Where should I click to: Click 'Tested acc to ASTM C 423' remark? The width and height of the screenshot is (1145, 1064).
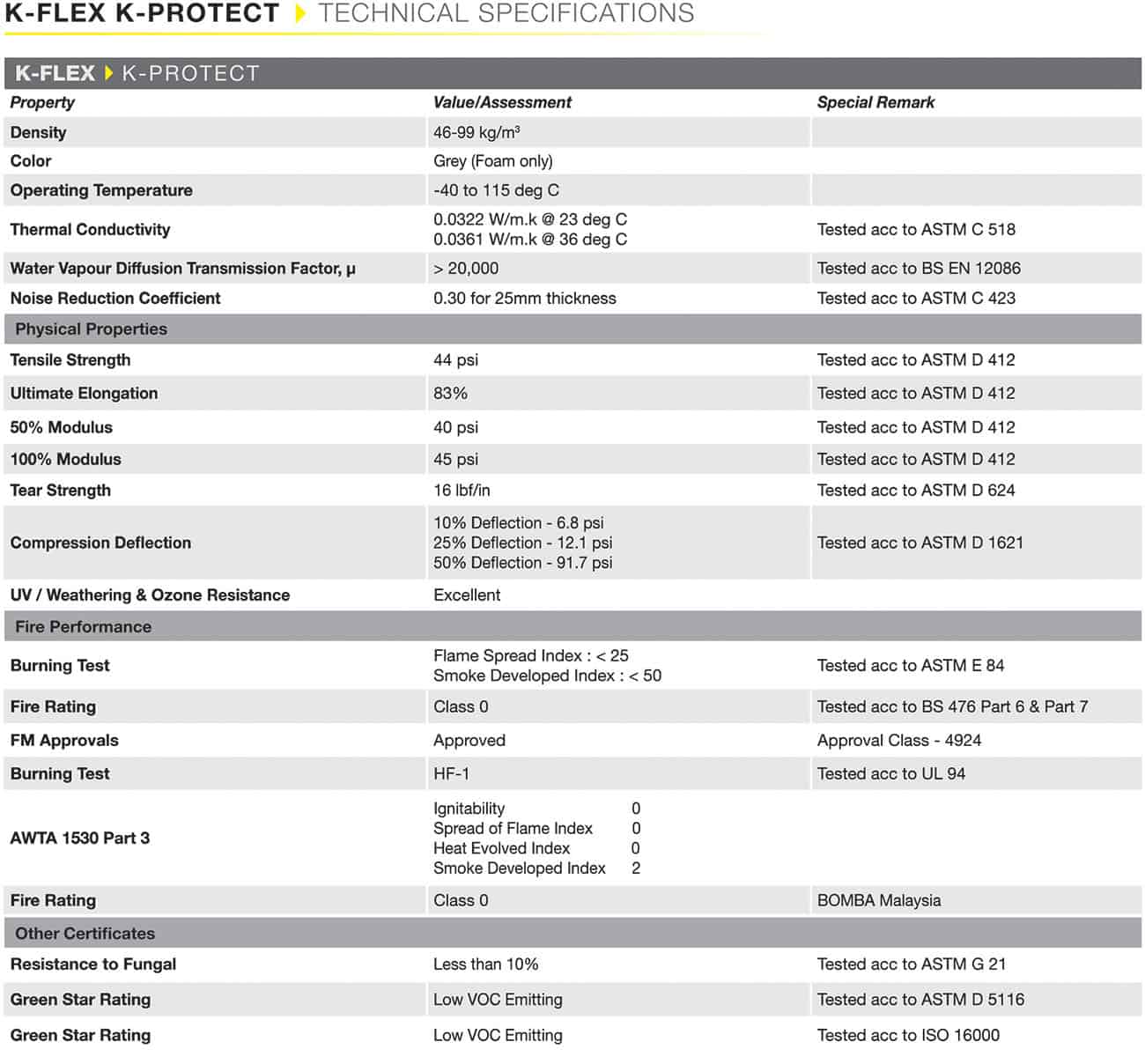tap(916, 299)
